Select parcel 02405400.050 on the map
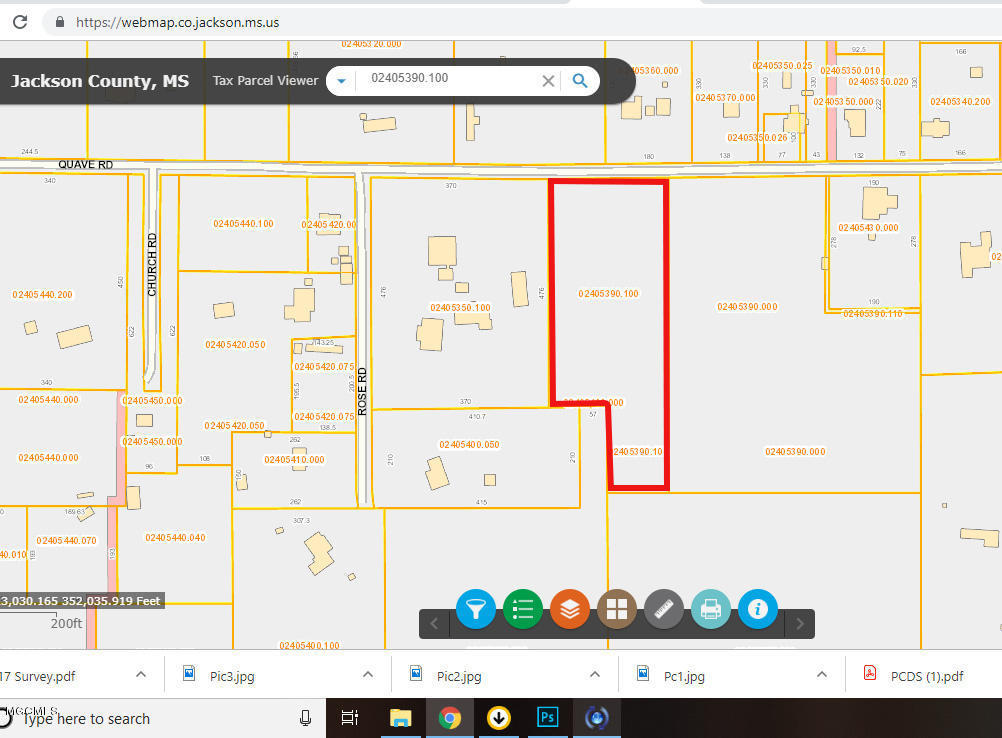Image resolution: width=1002 pixels, height=738 pixels. pos(469,445)
